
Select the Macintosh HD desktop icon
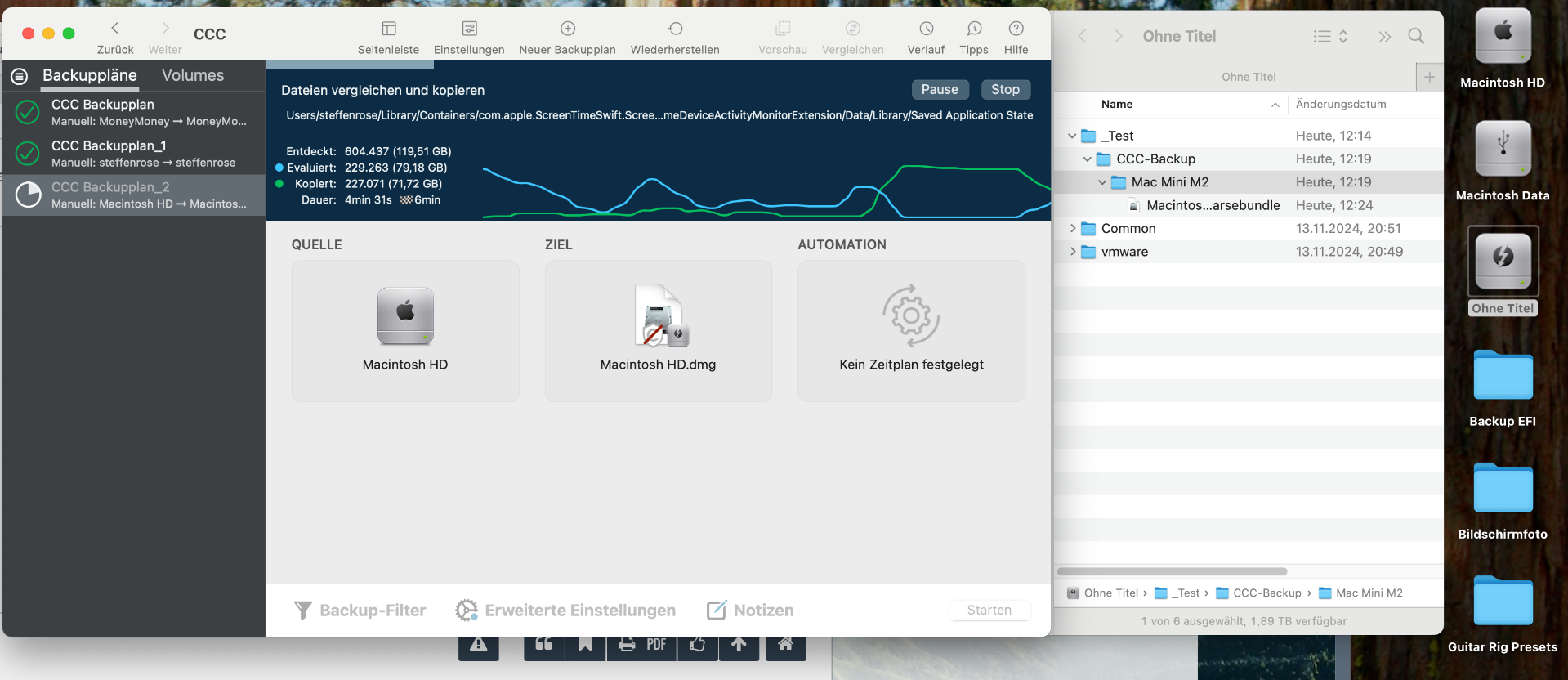click(x=1503, y=38)
